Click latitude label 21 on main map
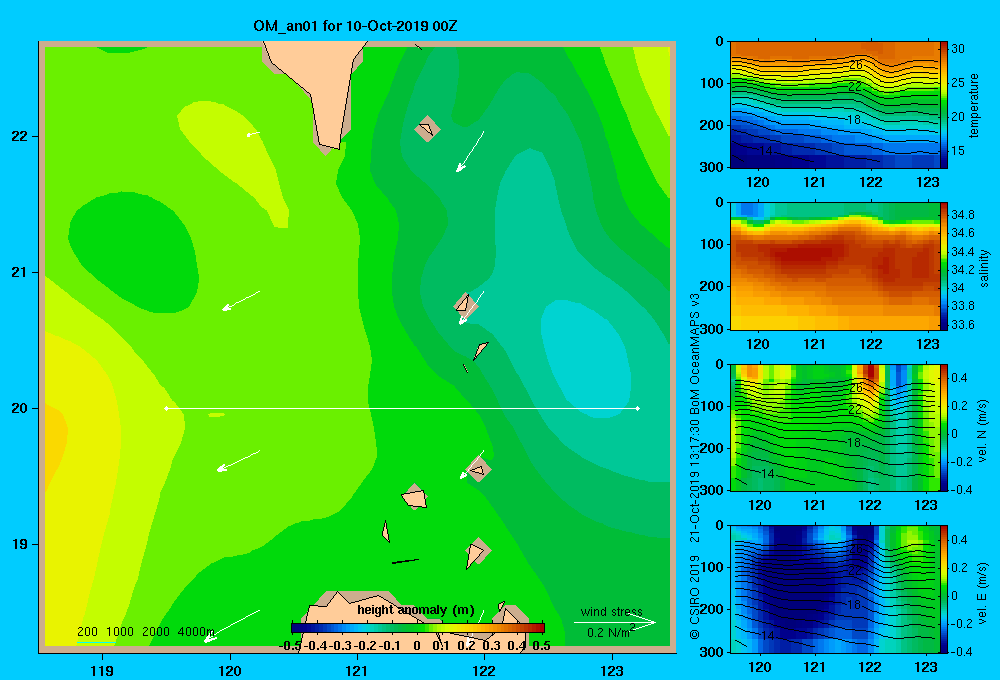This screenshot has height=680, width=1000. (x=19, y=272)
